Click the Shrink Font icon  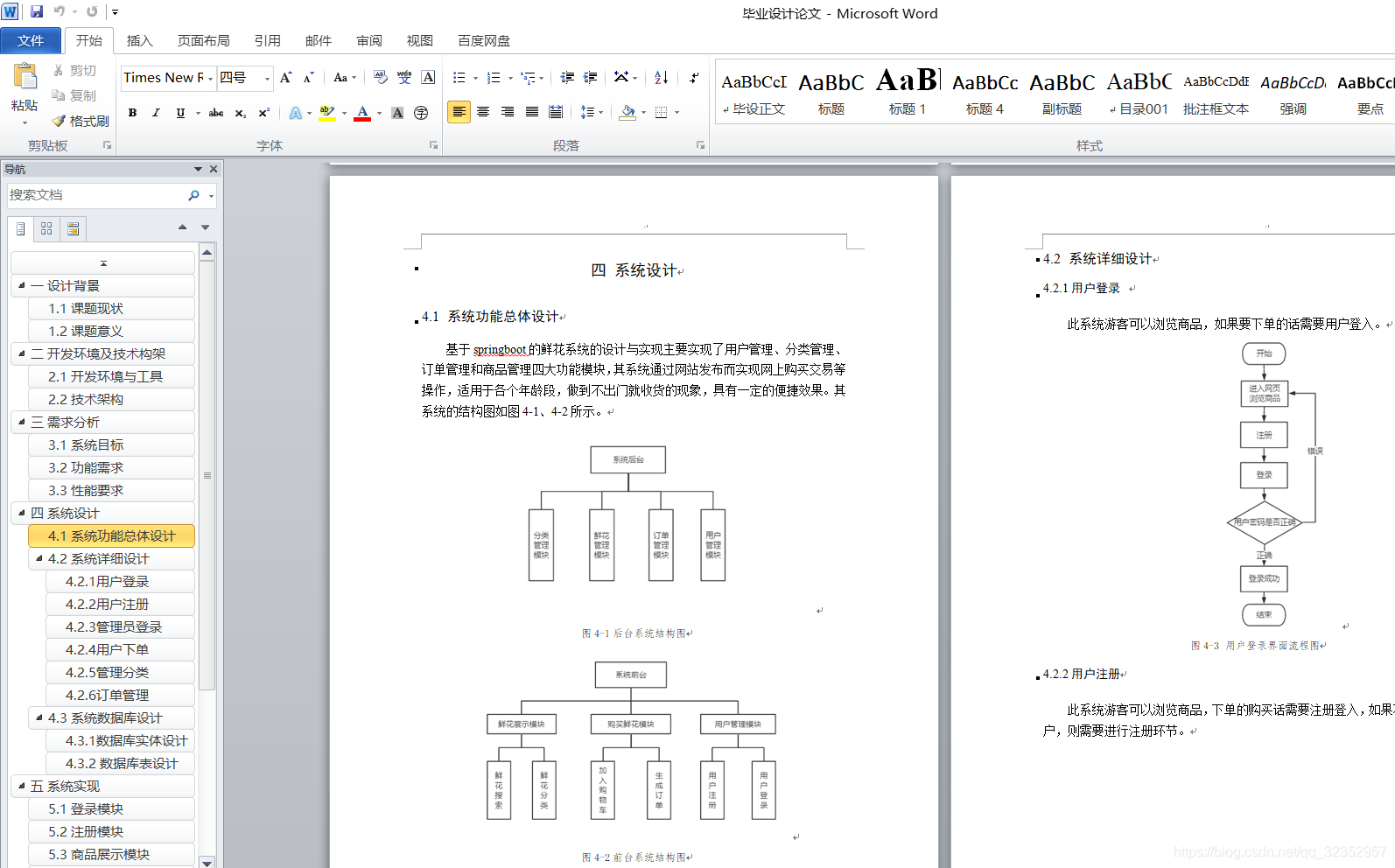[x=308, y=78]
